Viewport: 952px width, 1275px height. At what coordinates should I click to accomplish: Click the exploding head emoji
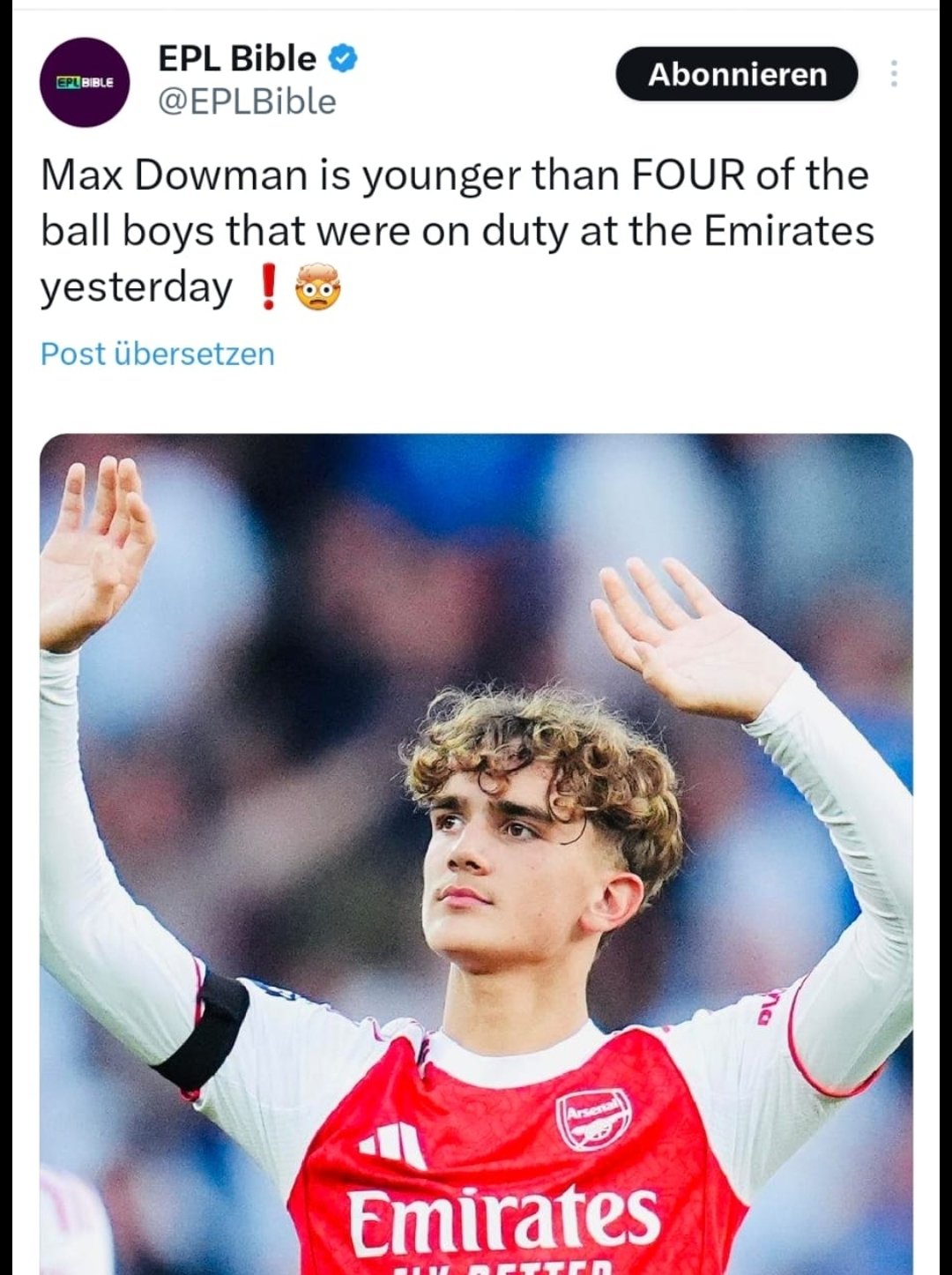click(317, 287)
